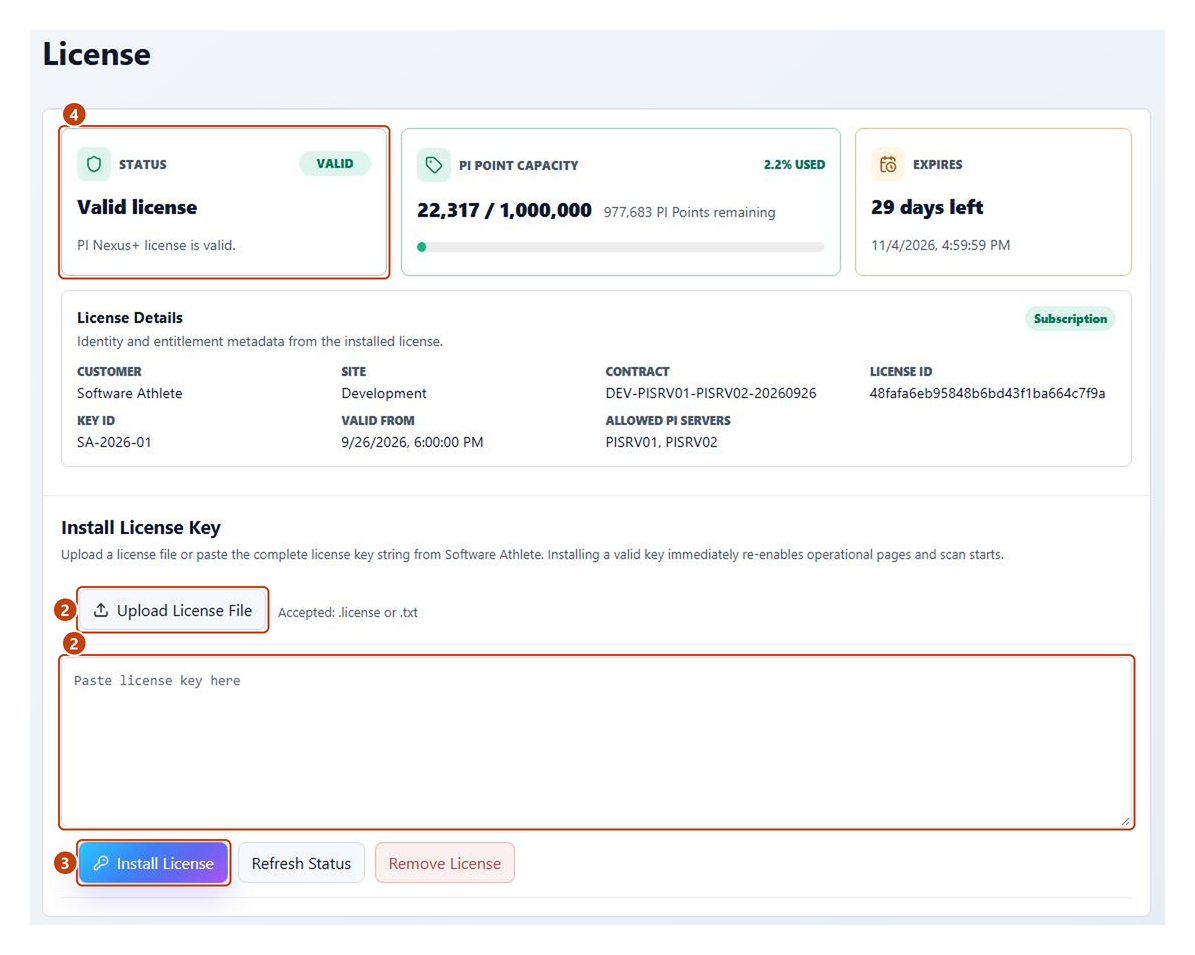Click the 'CUSTOMER' field label

point(109,372)
